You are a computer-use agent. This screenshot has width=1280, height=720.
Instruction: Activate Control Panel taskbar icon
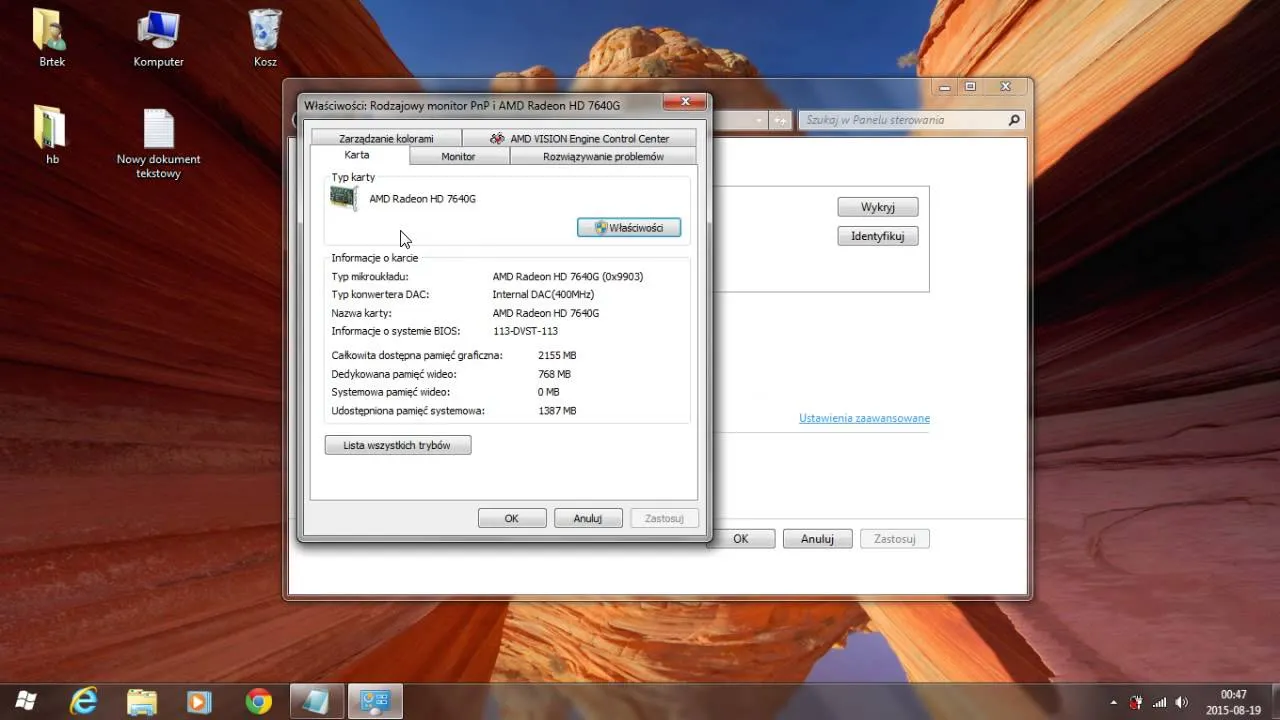[x=375, y=701]
